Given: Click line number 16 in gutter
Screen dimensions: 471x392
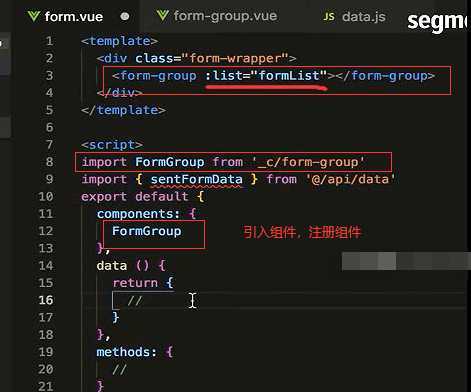Looking at the screenshot, I should 46,300.
